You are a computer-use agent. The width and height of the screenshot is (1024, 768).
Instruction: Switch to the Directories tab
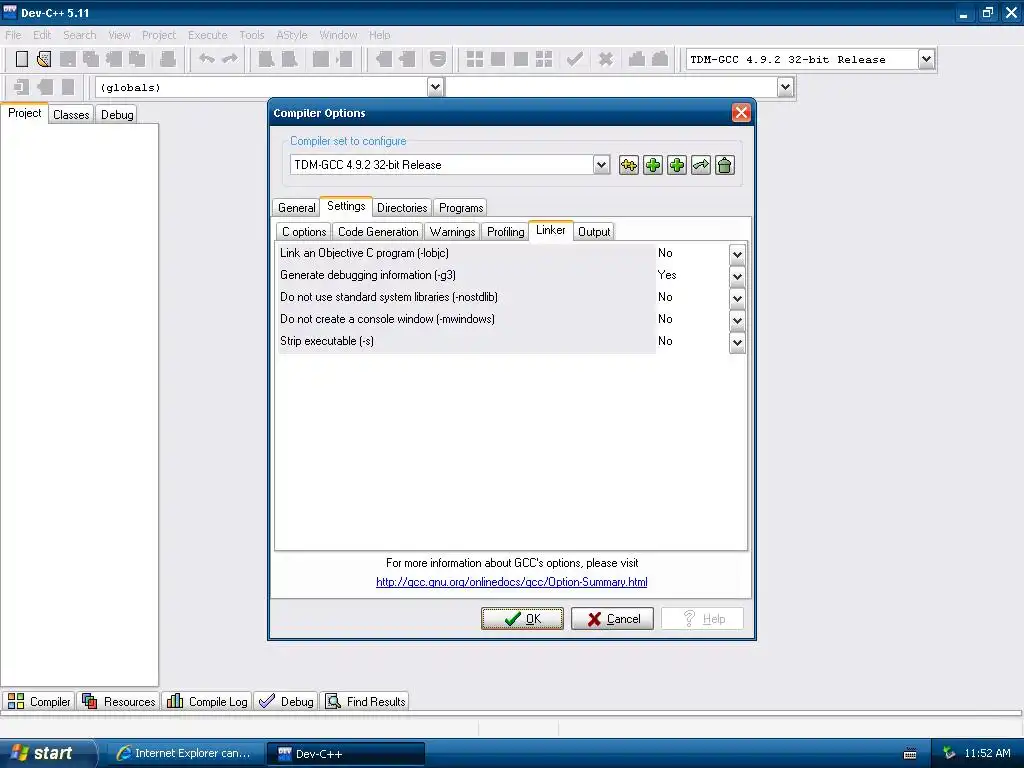click(402, 208)
